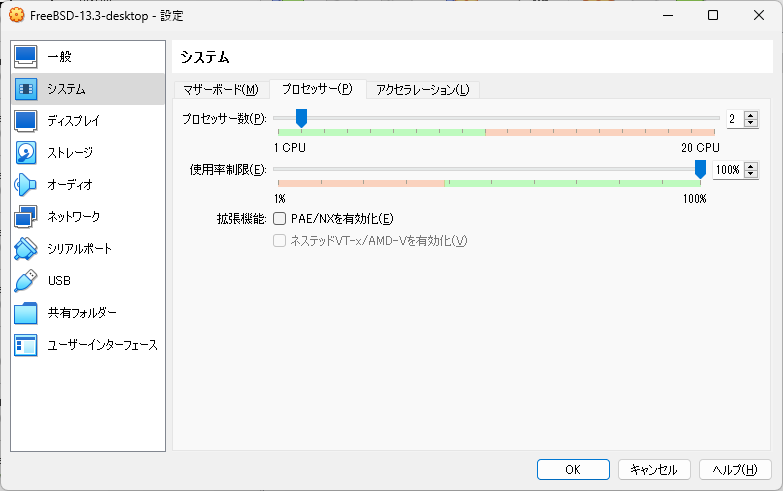
Task: Increase processor count with up stepper arrow
Action: tap(752, 115)
